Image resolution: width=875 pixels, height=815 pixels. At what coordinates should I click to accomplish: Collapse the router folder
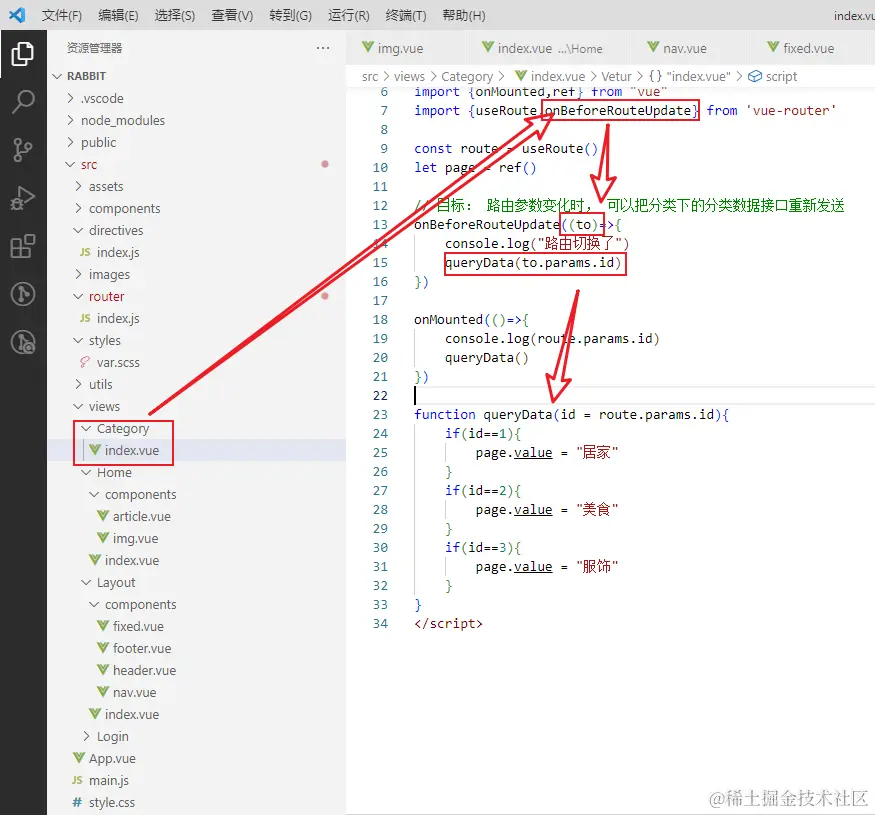[x=78, y=296]
